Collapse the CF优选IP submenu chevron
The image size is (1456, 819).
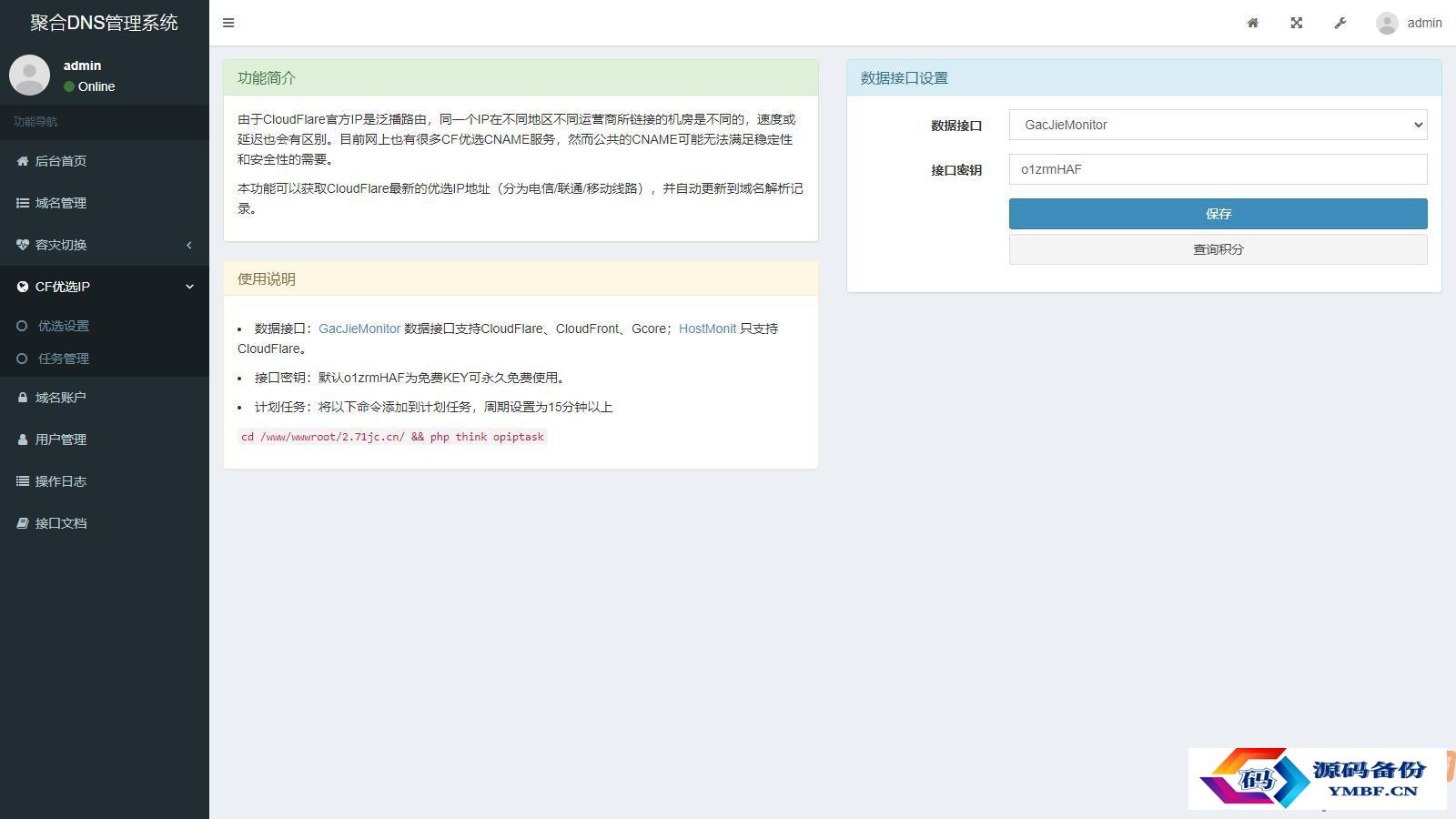[189, 287]
